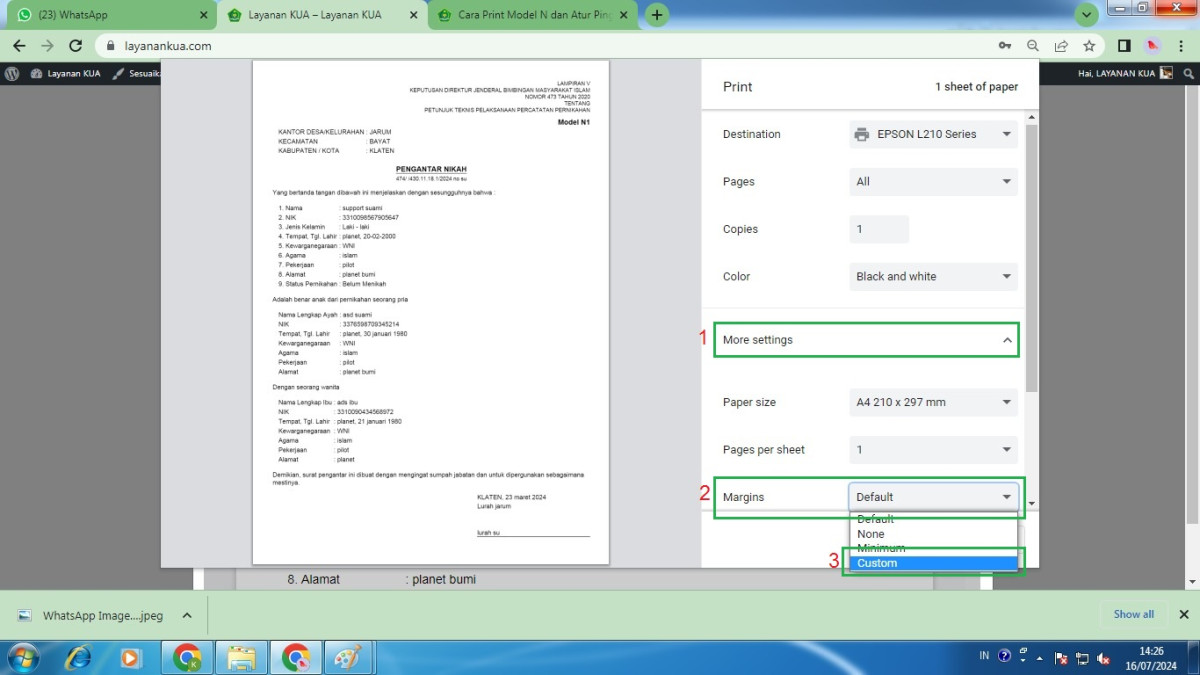Switch to Cara Print Model N tab
Viewport: 1200px width, 675px height.
533,15
